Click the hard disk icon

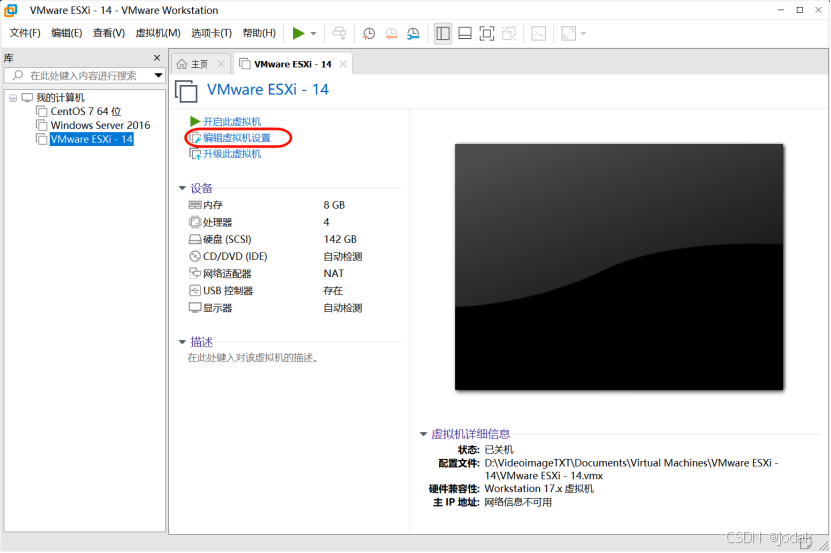(195, 239)
